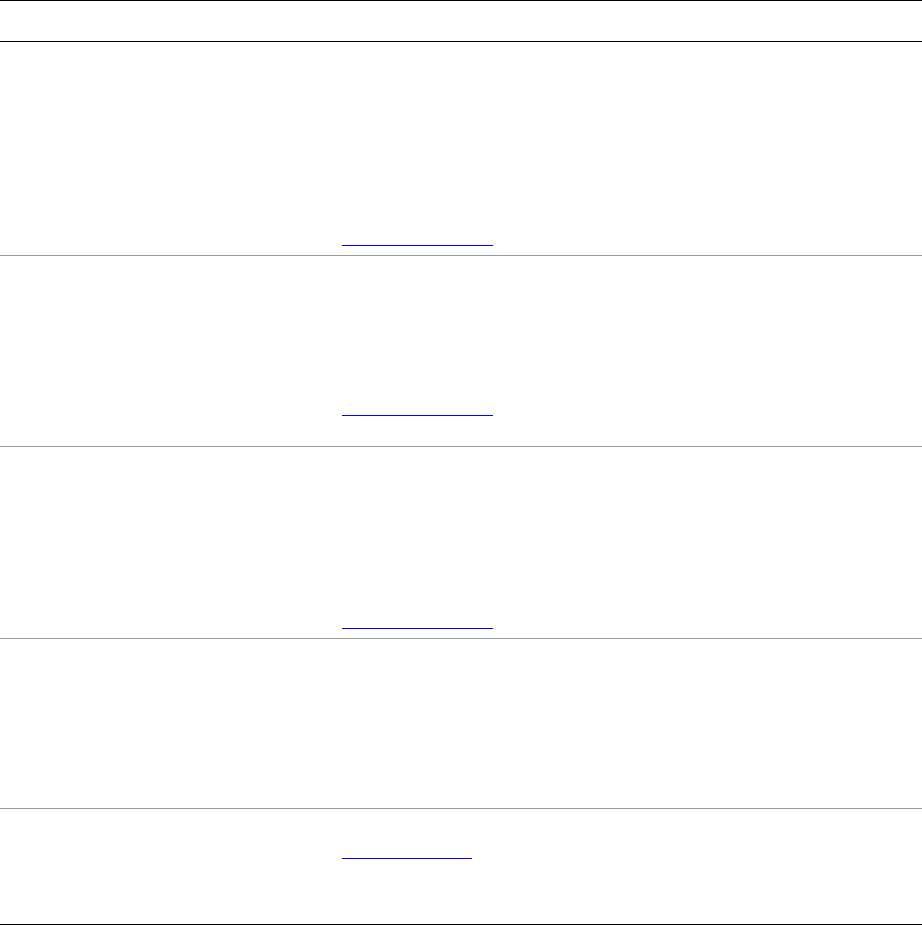Viewport: 922px width, 925px height.
Task: Select the left cell of the second body row
Action: coord(170,350)
